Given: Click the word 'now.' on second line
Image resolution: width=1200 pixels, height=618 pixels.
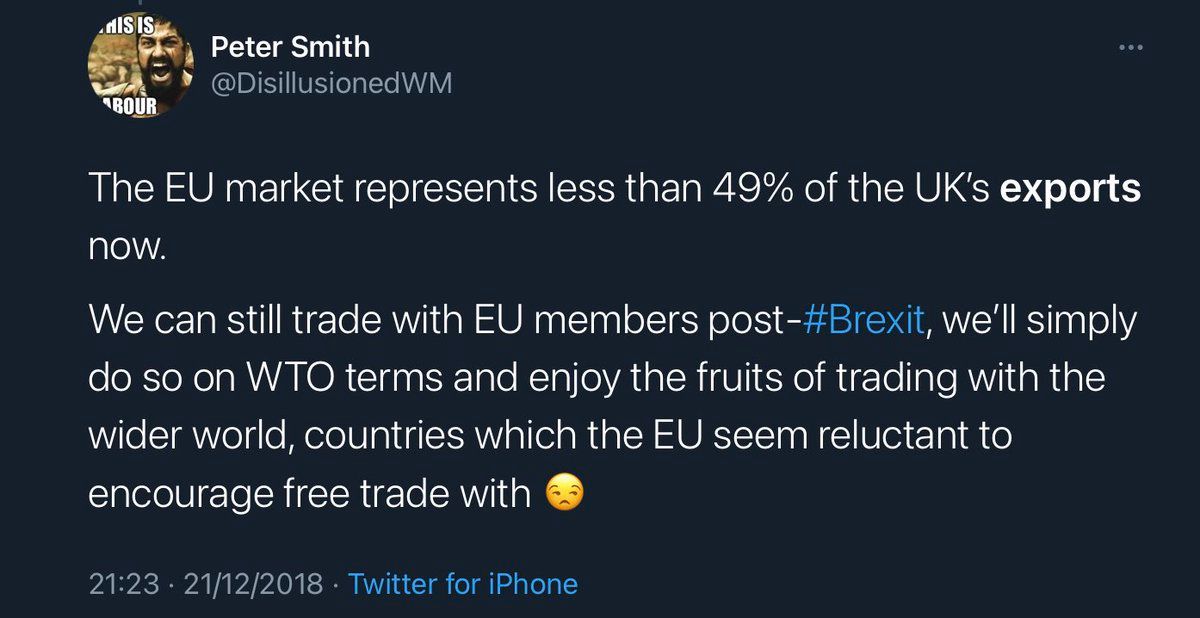Looking at the screenshot, I should click(123, 247).
